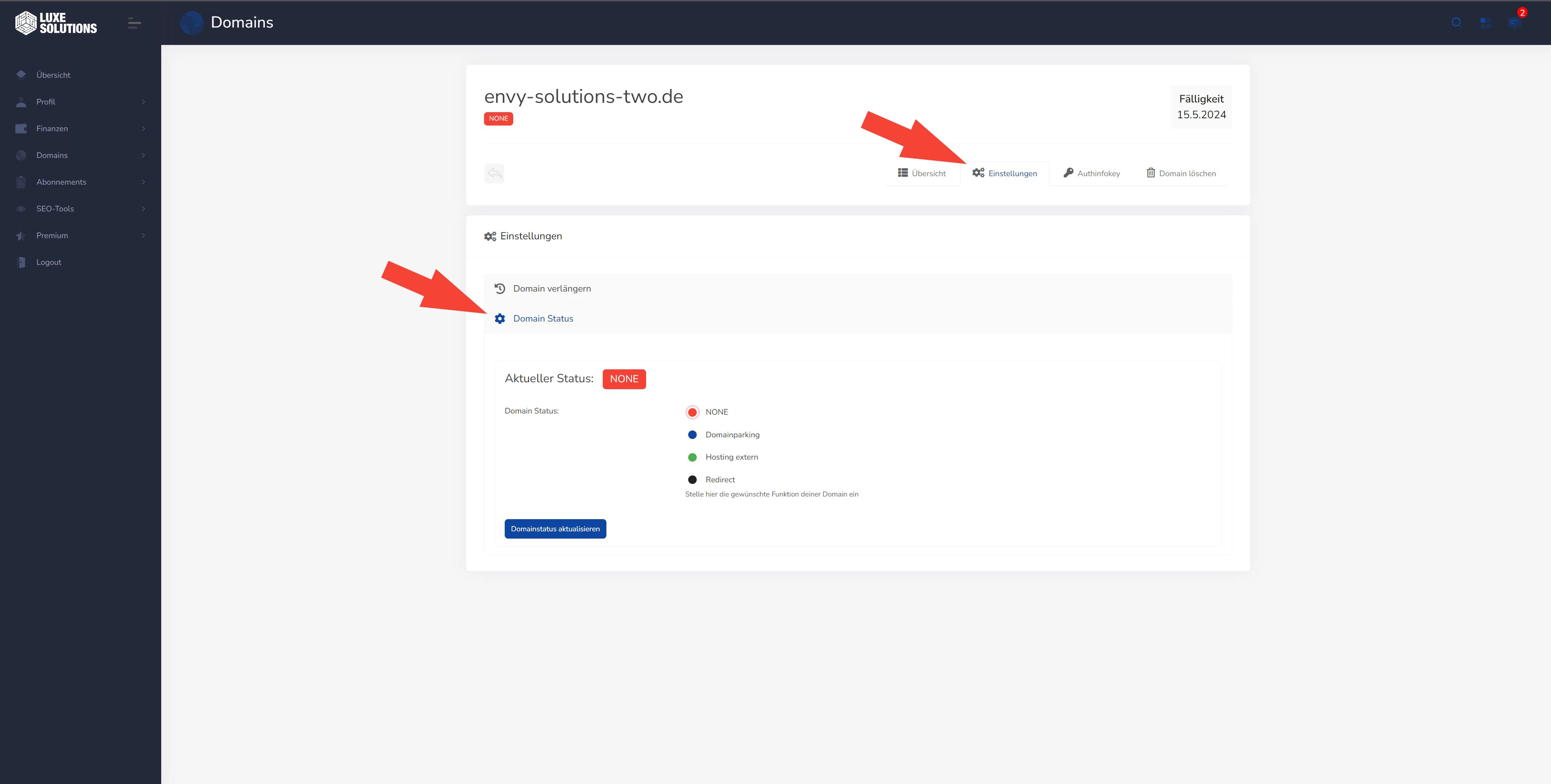This screenshot has height=784, width=1551.
Task: Select the NONE domain status radio
Action: tap(692, 413)
